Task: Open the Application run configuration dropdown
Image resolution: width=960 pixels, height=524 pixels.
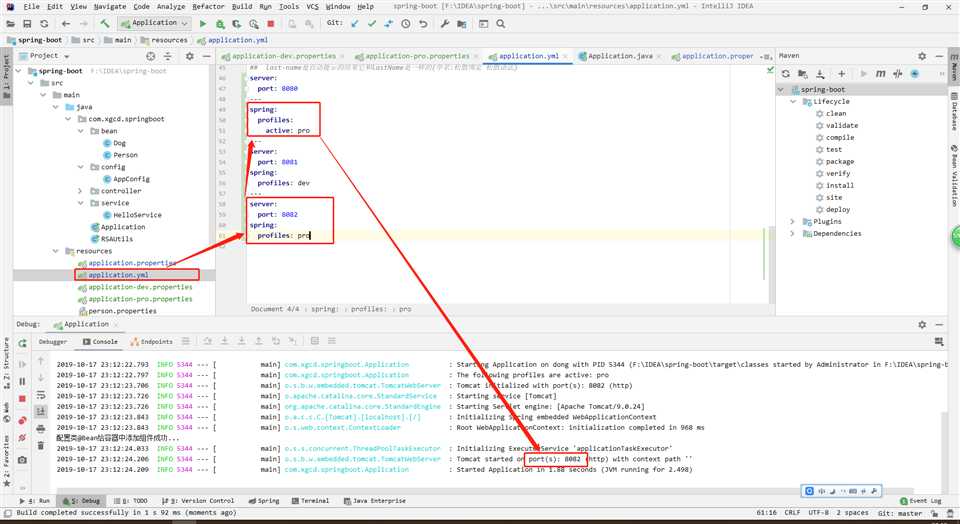Action: [154, 23]
